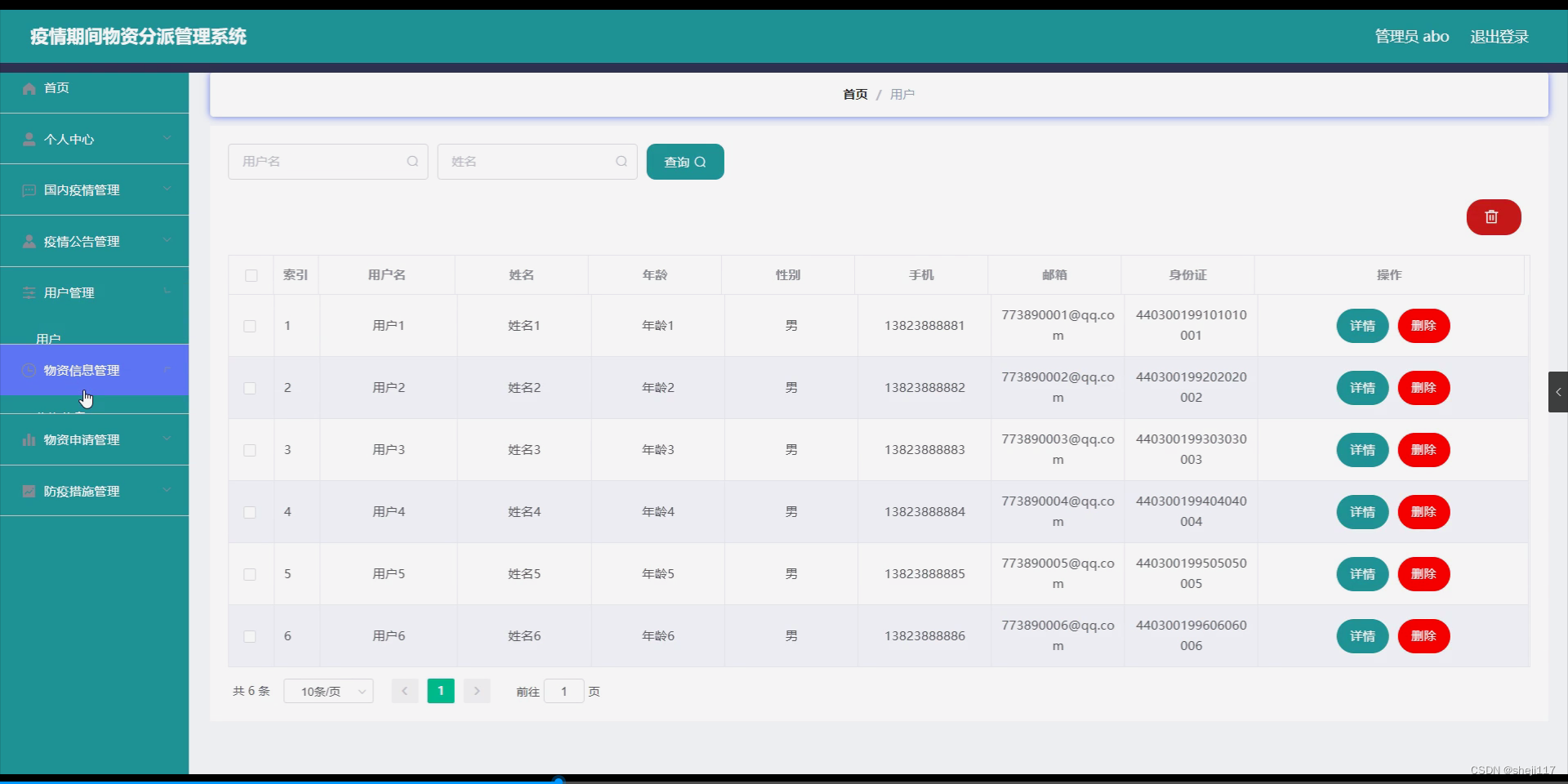The width and height of the screenshot is (1568, 784).
Task: Open 详情 for 用户1
Action: (x=1362, y=326)
